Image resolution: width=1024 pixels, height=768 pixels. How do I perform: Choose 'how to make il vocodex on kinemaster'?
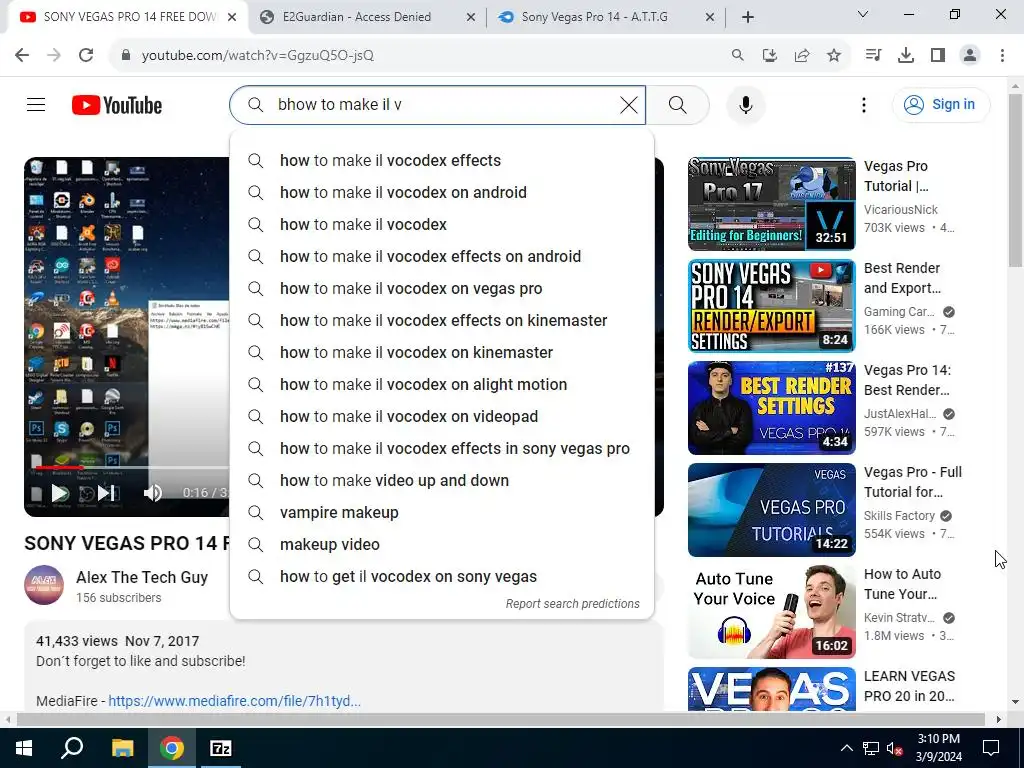pyautogui.click(x=441, y=353)
